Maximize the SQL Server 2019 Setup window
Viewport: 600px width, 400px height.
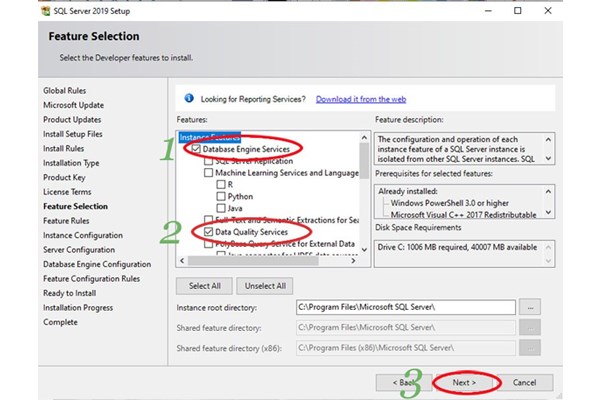[518, 11]
